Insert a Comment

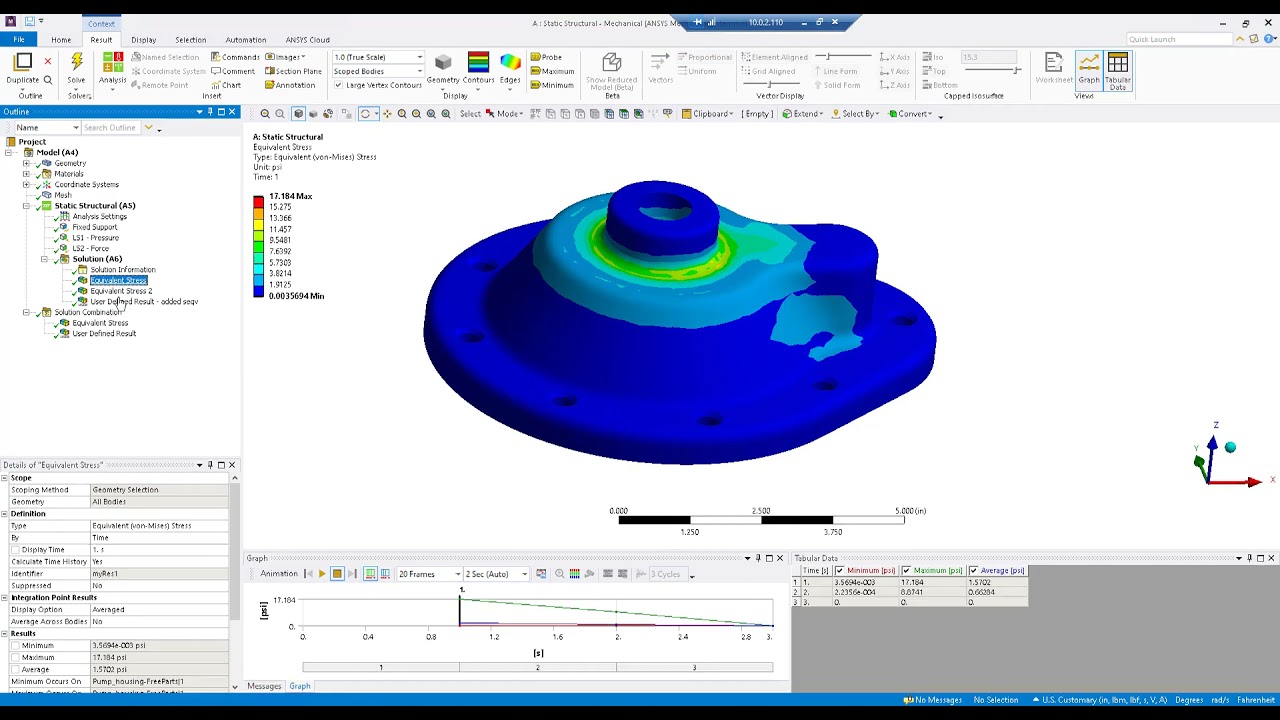pos(232,71)
